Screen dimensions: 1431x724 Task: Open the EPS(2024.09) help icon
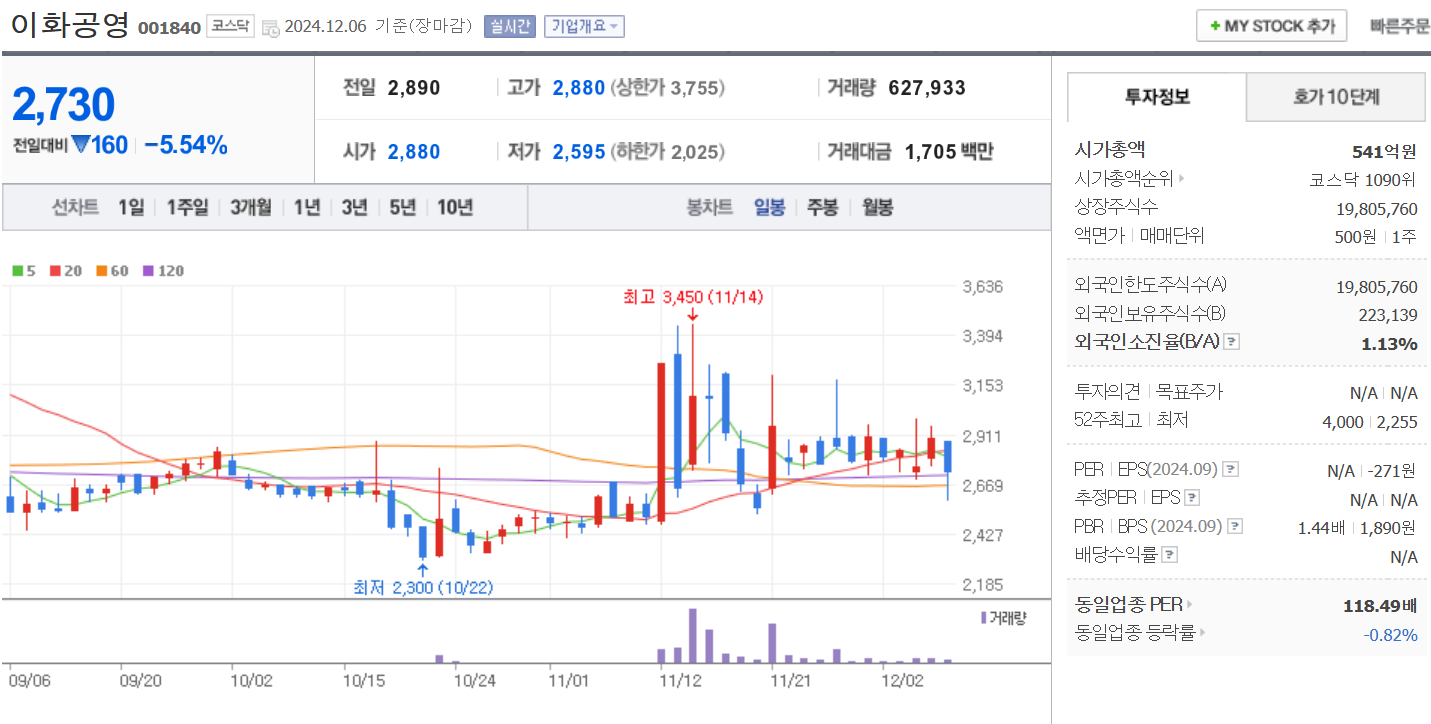pos(1230,471)
